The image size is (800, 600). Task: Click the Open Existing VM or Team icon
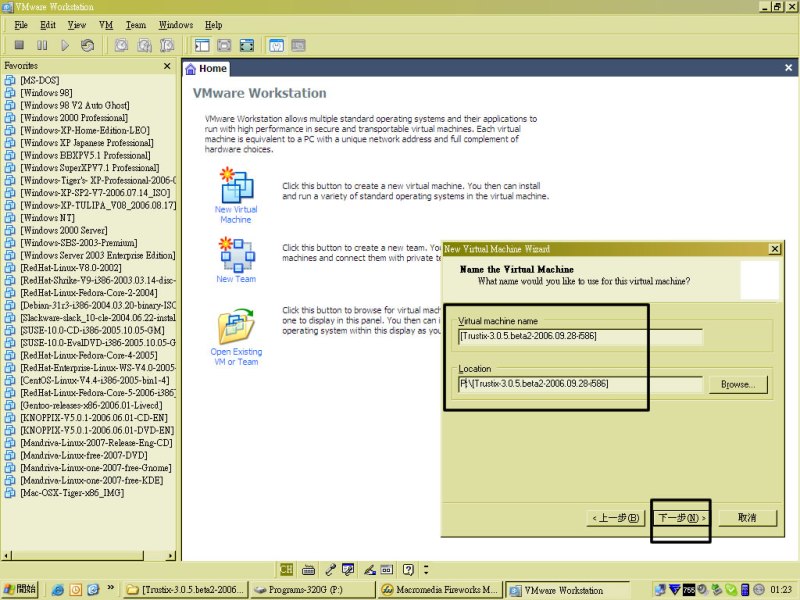tap(236, 327)
